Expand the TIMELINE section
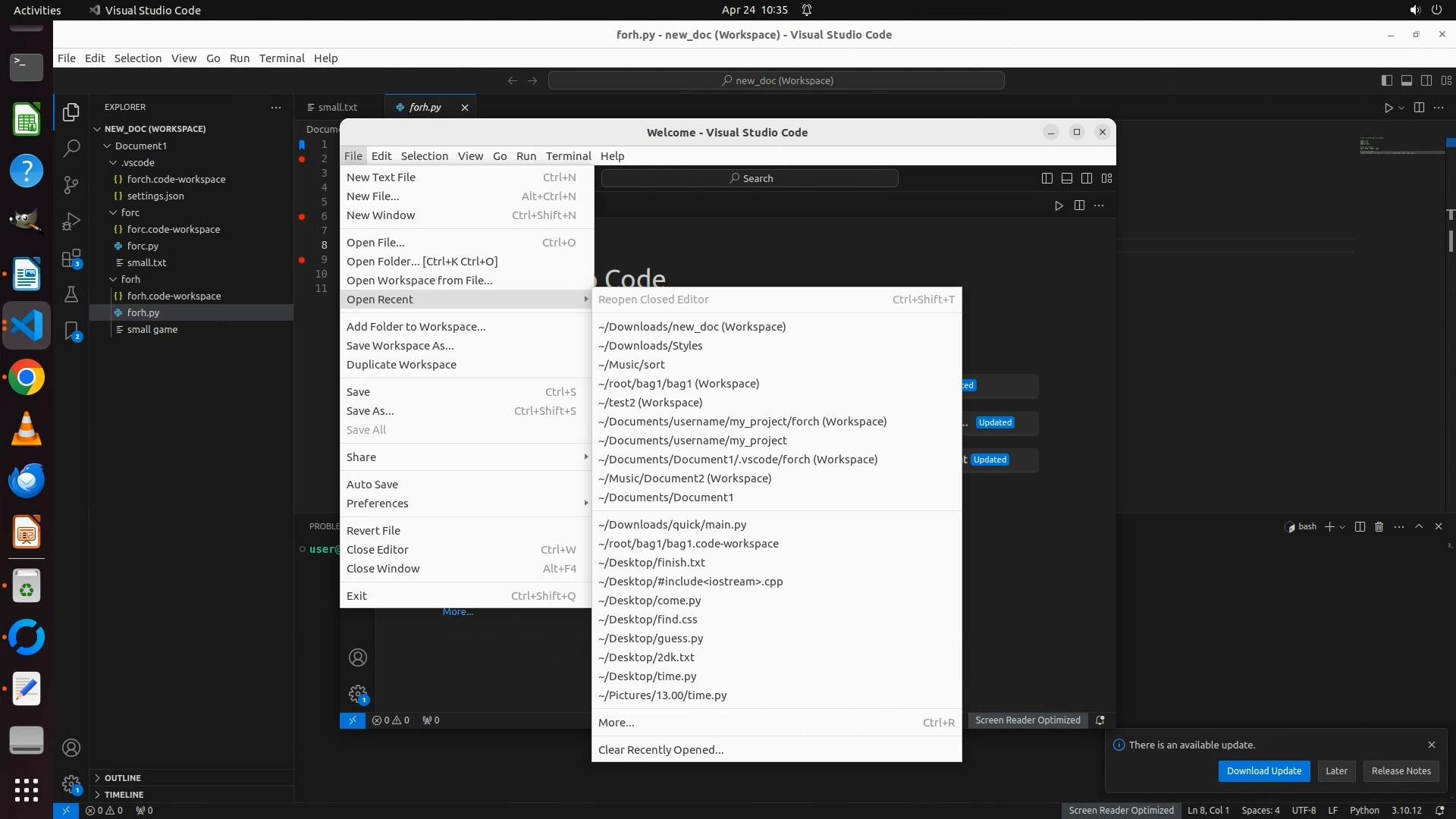Viewport: 1456px width, 819px height. coord(124,795)
